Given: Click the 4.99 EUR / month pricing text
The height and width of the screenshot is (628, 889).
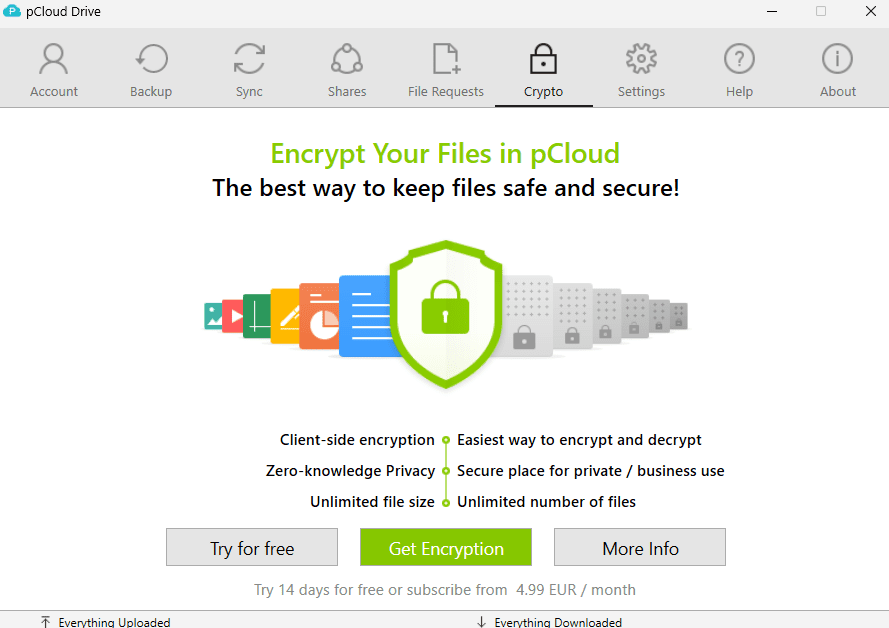Looking at the screenshot, I should click(576, 590).
